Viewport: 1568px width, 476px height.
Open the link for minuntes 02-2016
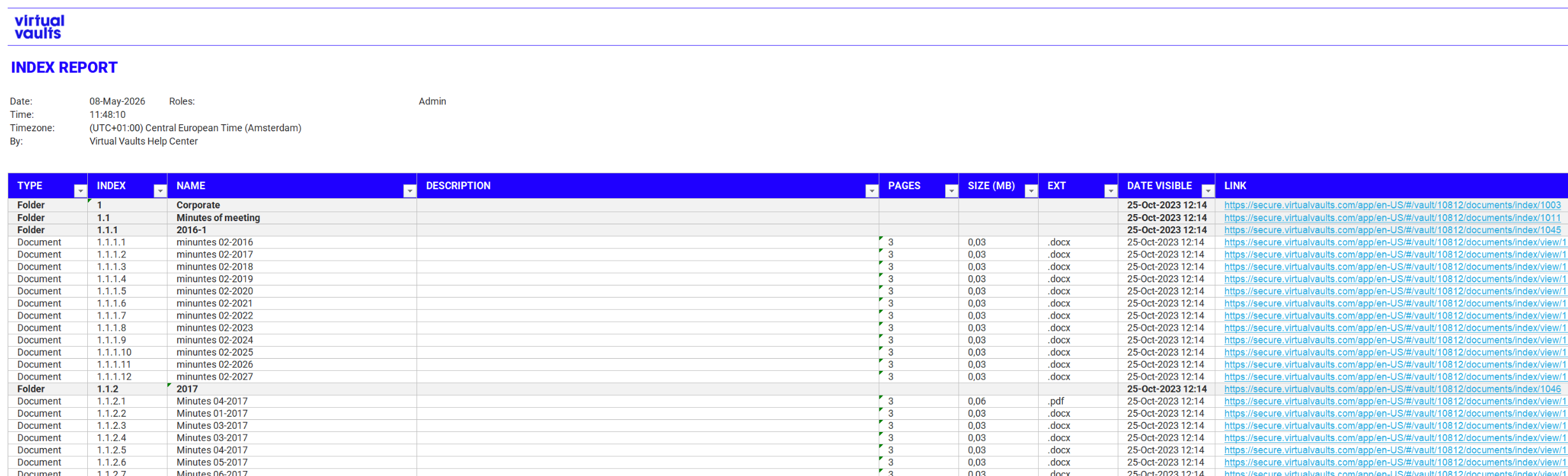[1395, 242]
